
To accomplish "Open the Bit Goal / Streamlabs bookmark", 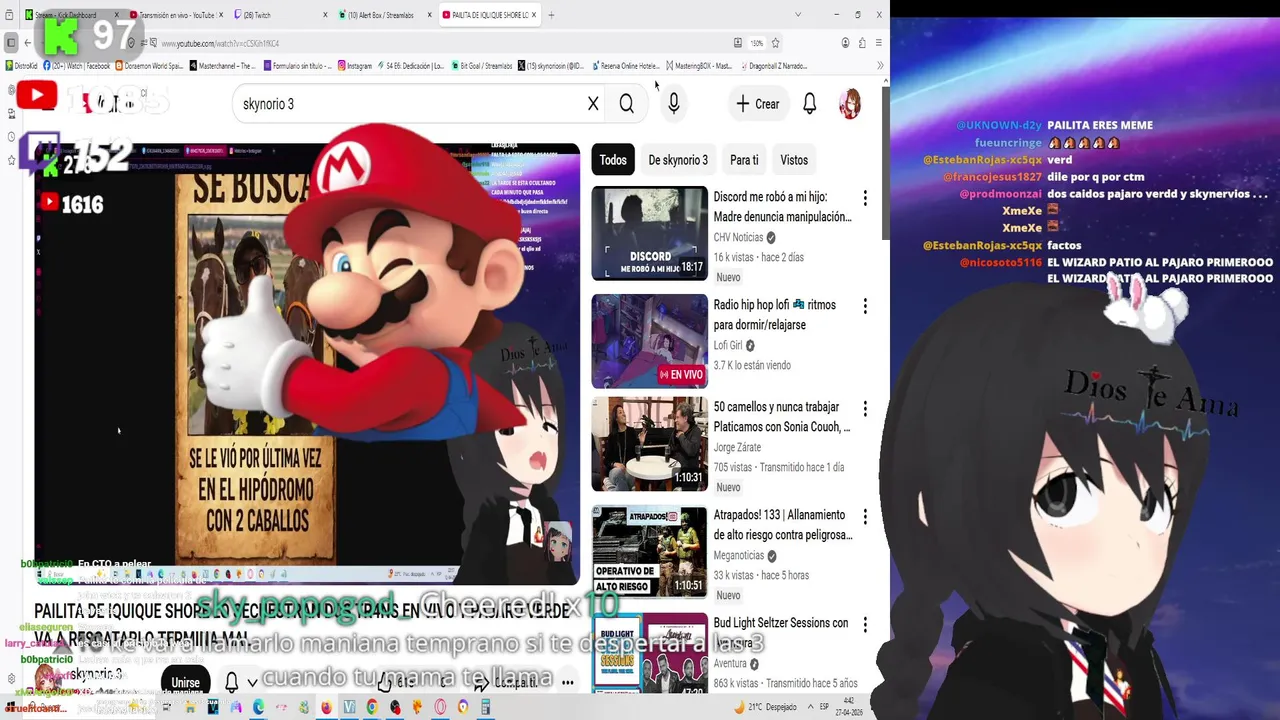I will 481,66.
